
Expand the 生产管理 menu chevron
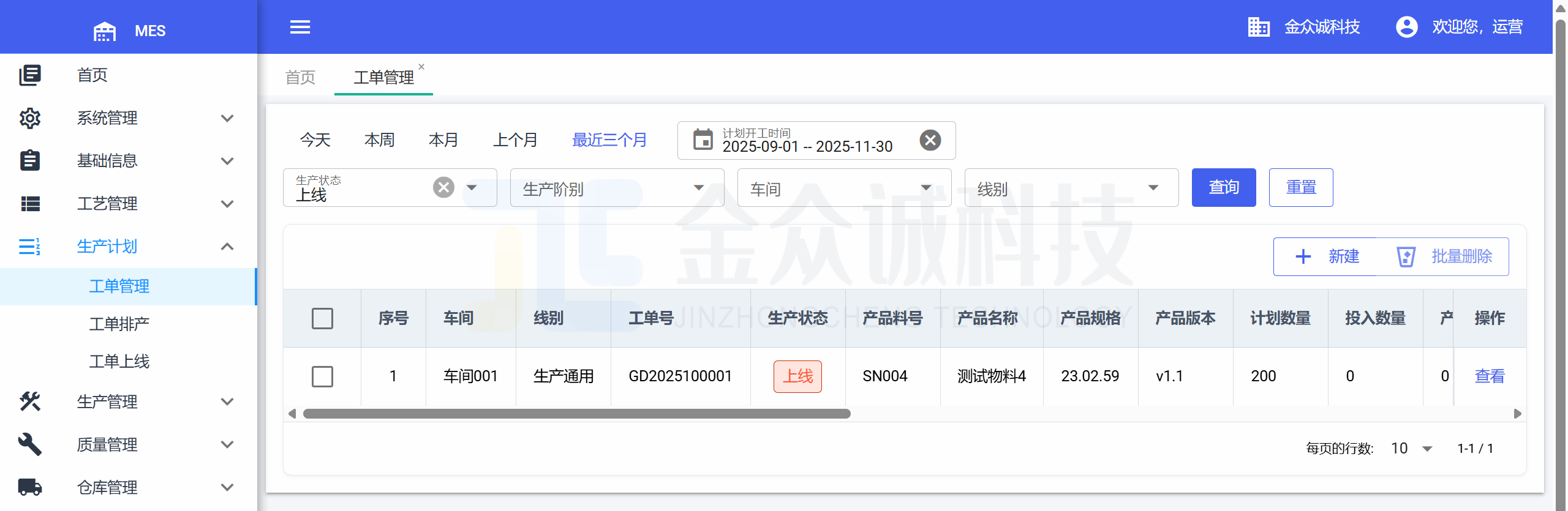tap(227, 401)
